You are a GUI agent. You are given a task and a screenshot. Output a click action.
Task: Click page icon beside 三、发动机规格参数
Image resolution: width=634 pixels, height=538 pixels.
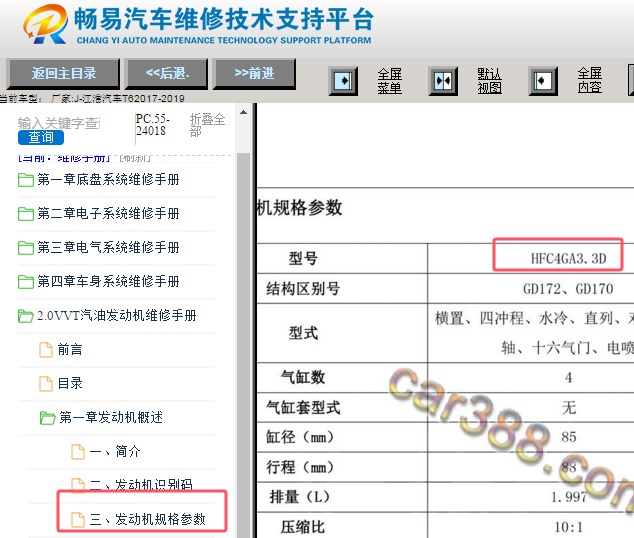tap(78, 520)
